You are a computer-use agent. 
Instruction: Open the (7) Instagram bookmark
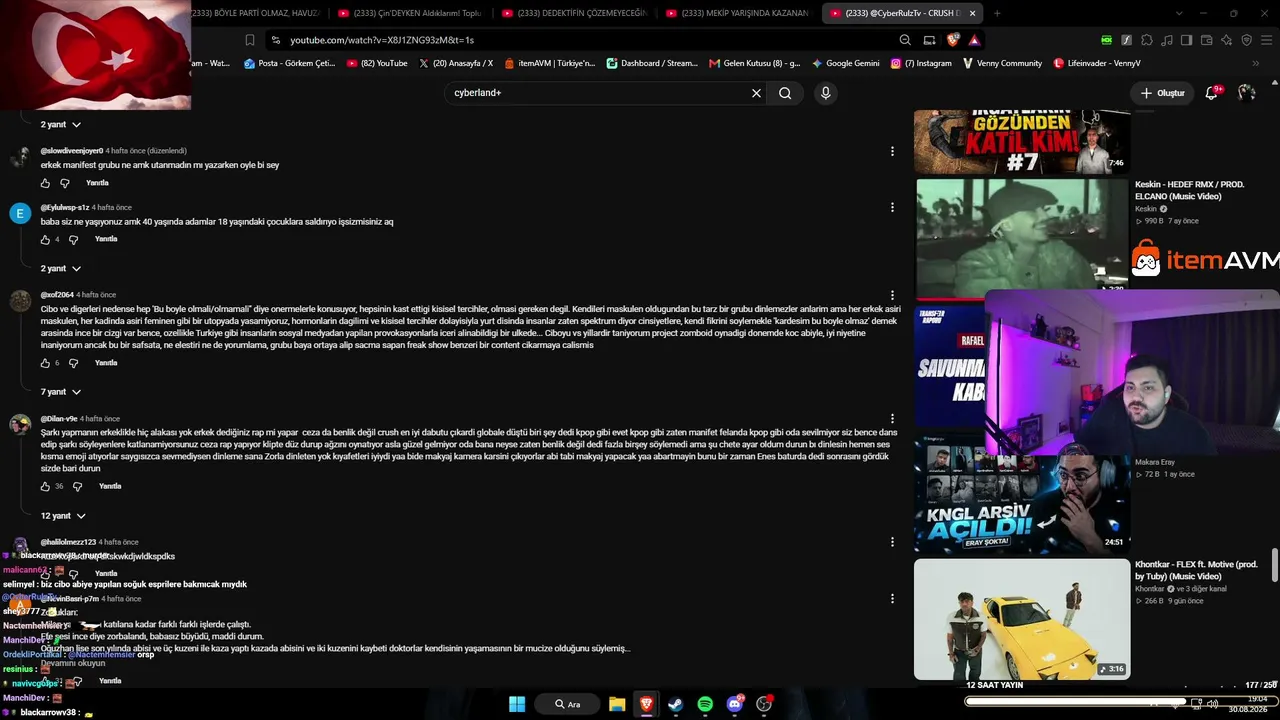(x=921, y=63)
